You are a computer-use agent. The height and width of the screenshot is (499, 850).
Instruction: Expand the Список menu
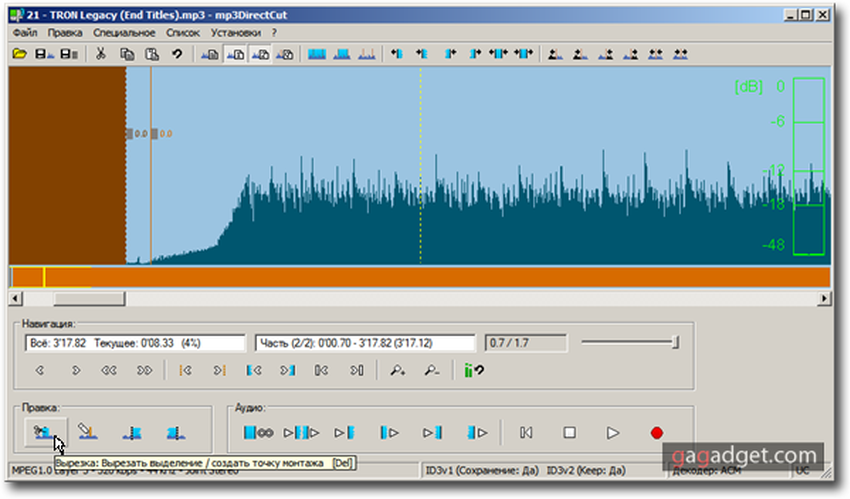coord(184,32)
